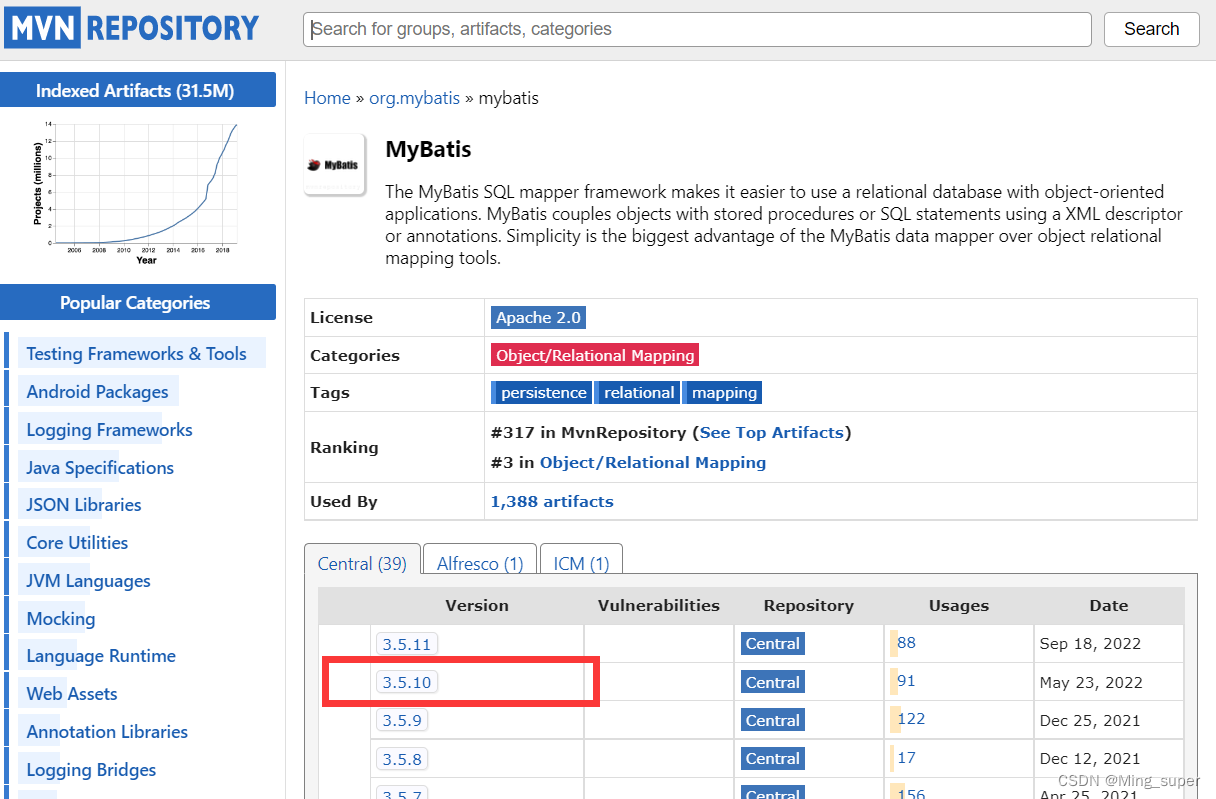Open version 3.5.9
Image resolution: width=1216 pixels, height=799 pixels.
point(402,720)
